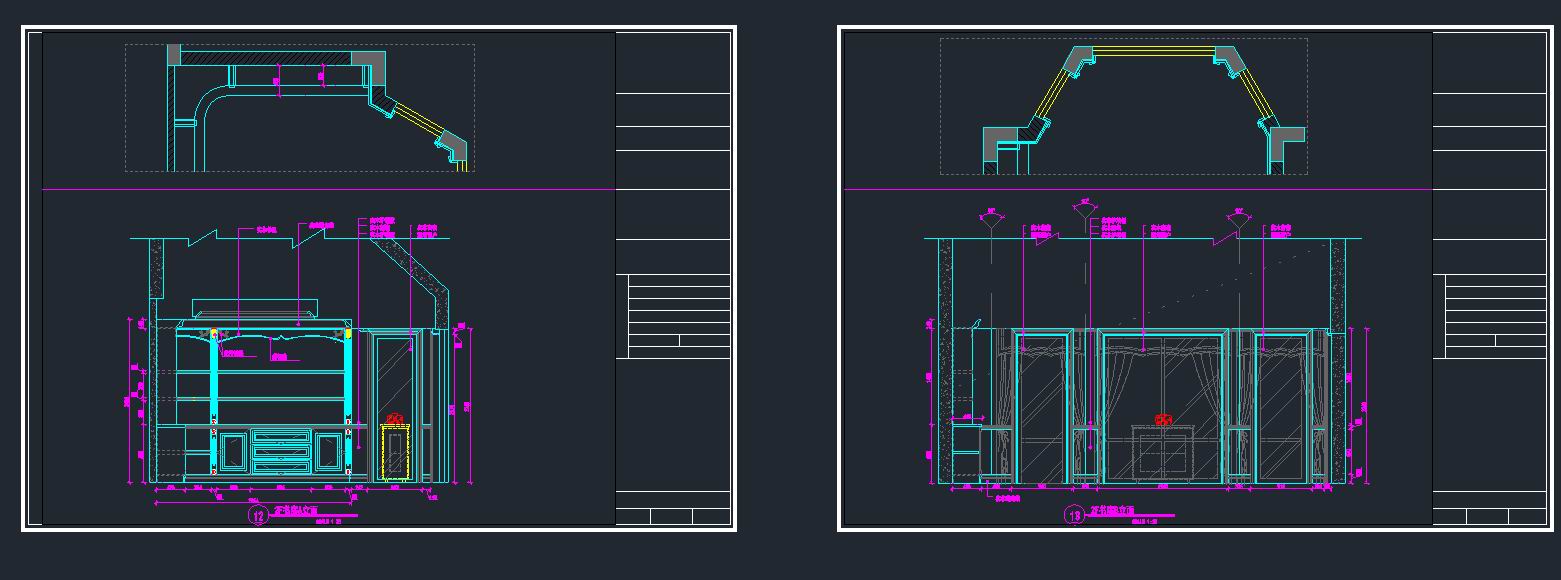Click the center ceiling light symbol in elevation 13

(1085, 209)
